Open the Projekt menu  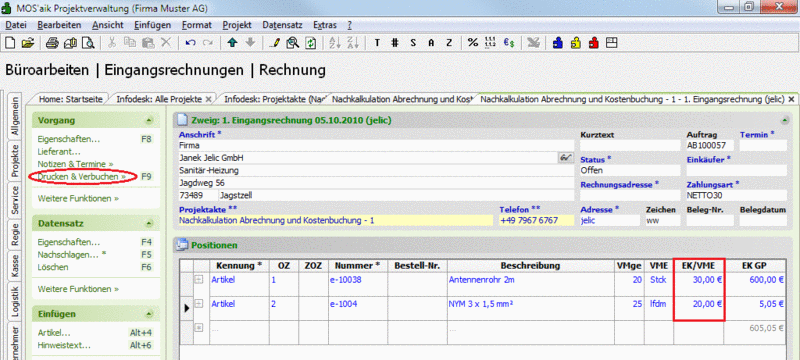(237, 25)
